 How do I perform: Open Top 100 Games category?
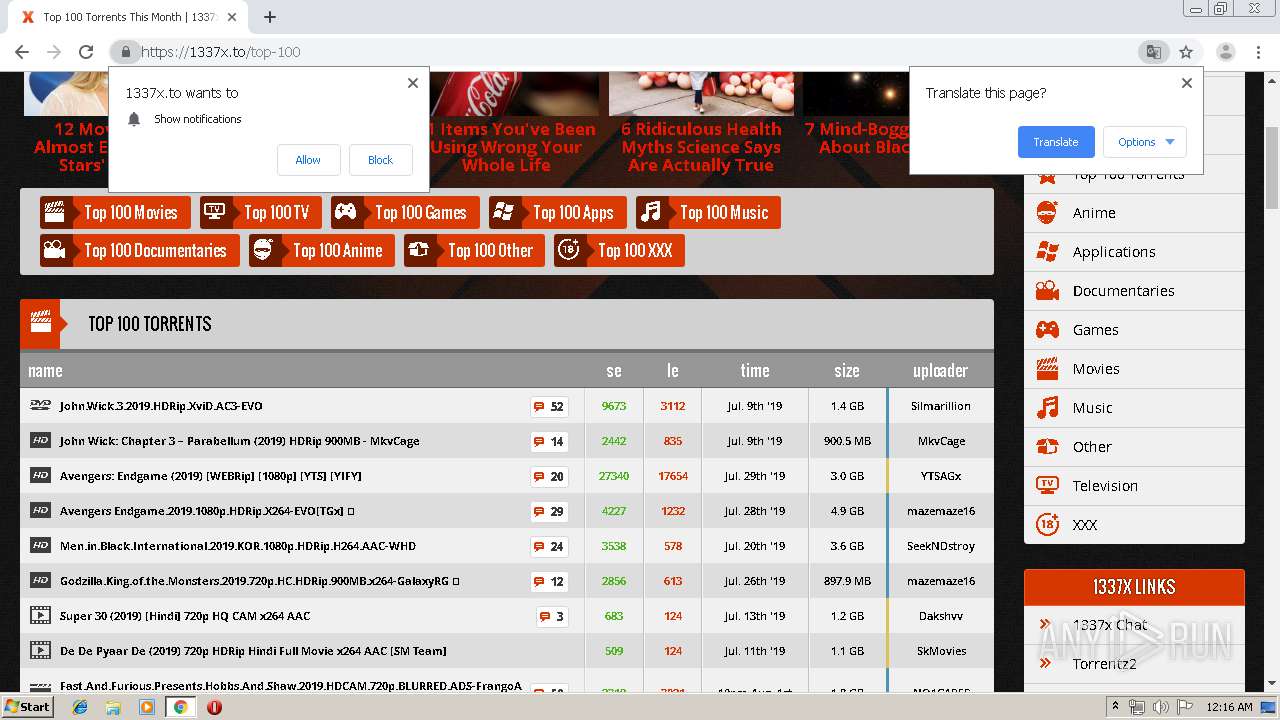pos(404,212)
